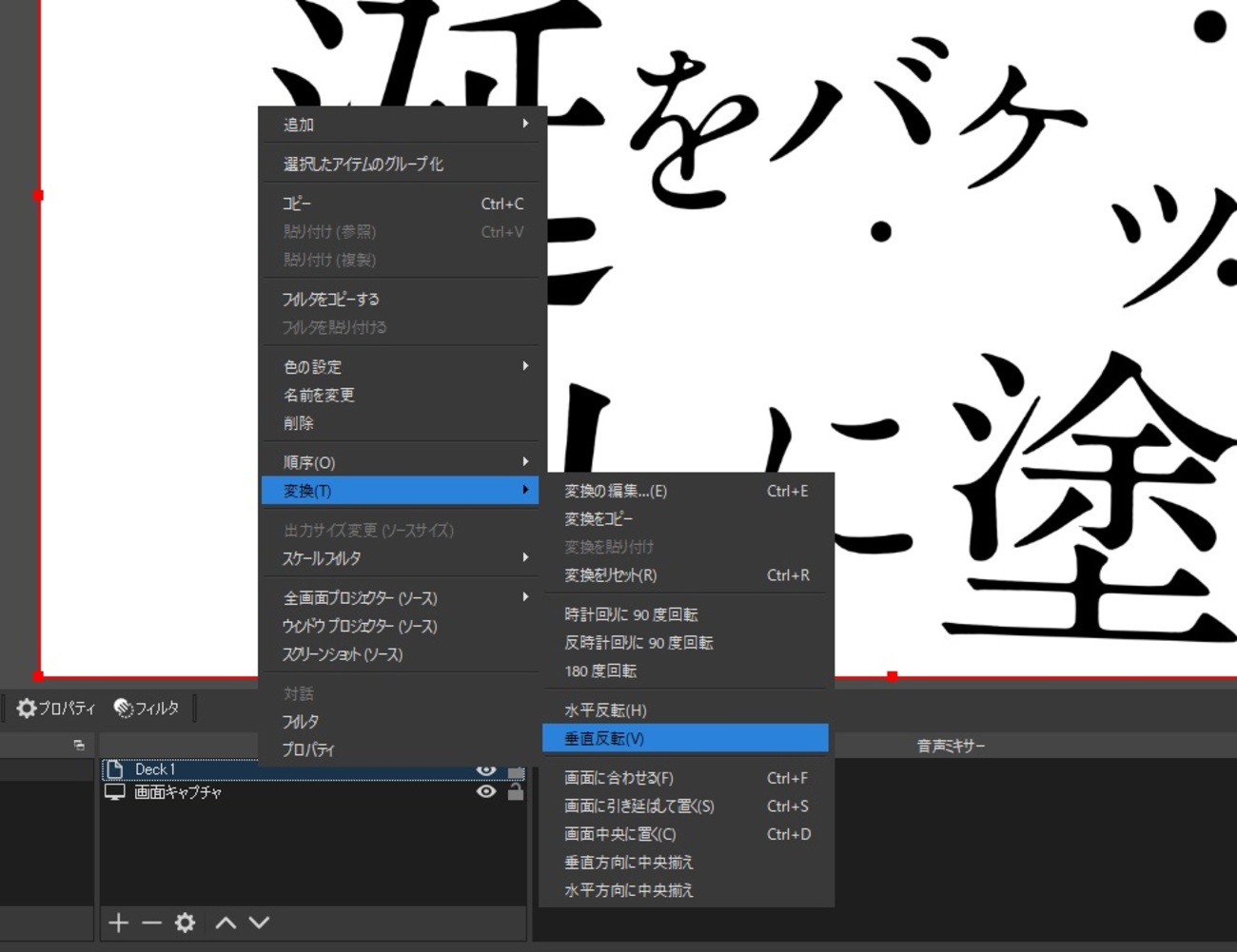The height and width of the screenshot is (952, 1237).
Task: Open source settings via the gear icon
Action: coord(186,923)
